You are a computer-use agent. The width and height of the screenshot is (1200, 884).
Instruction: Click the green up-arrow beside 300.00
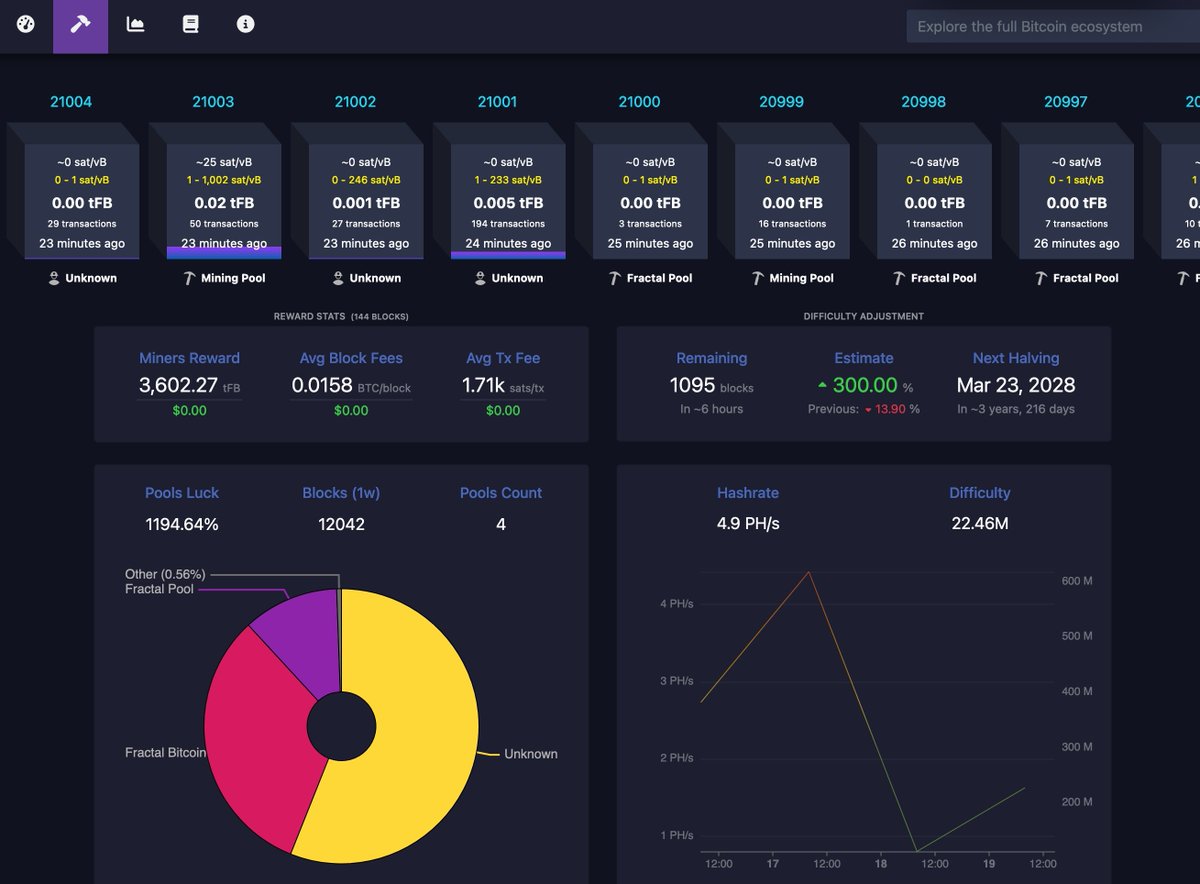(x=823, y=386)
